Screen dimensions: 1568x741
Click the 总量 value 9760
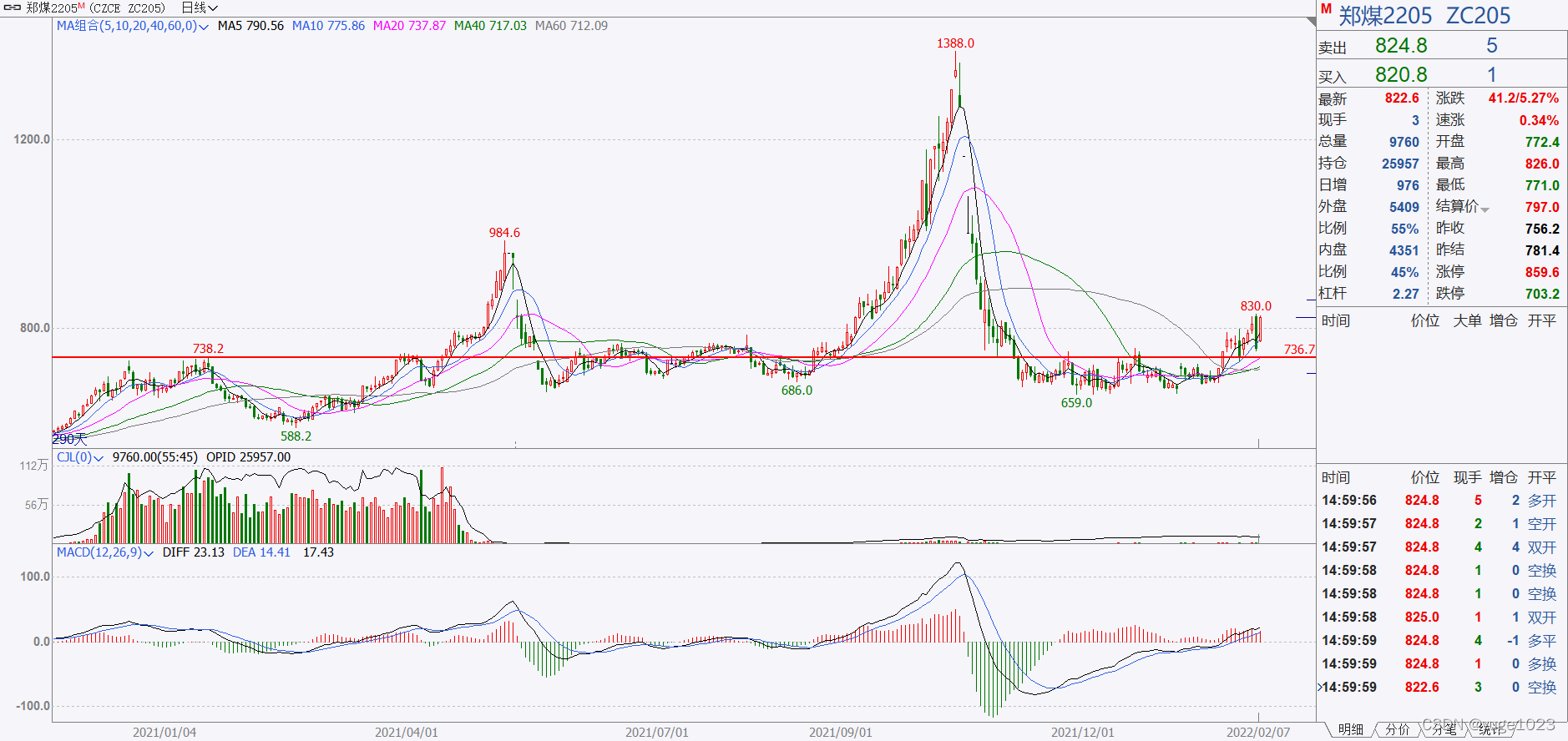(1404, 142)
